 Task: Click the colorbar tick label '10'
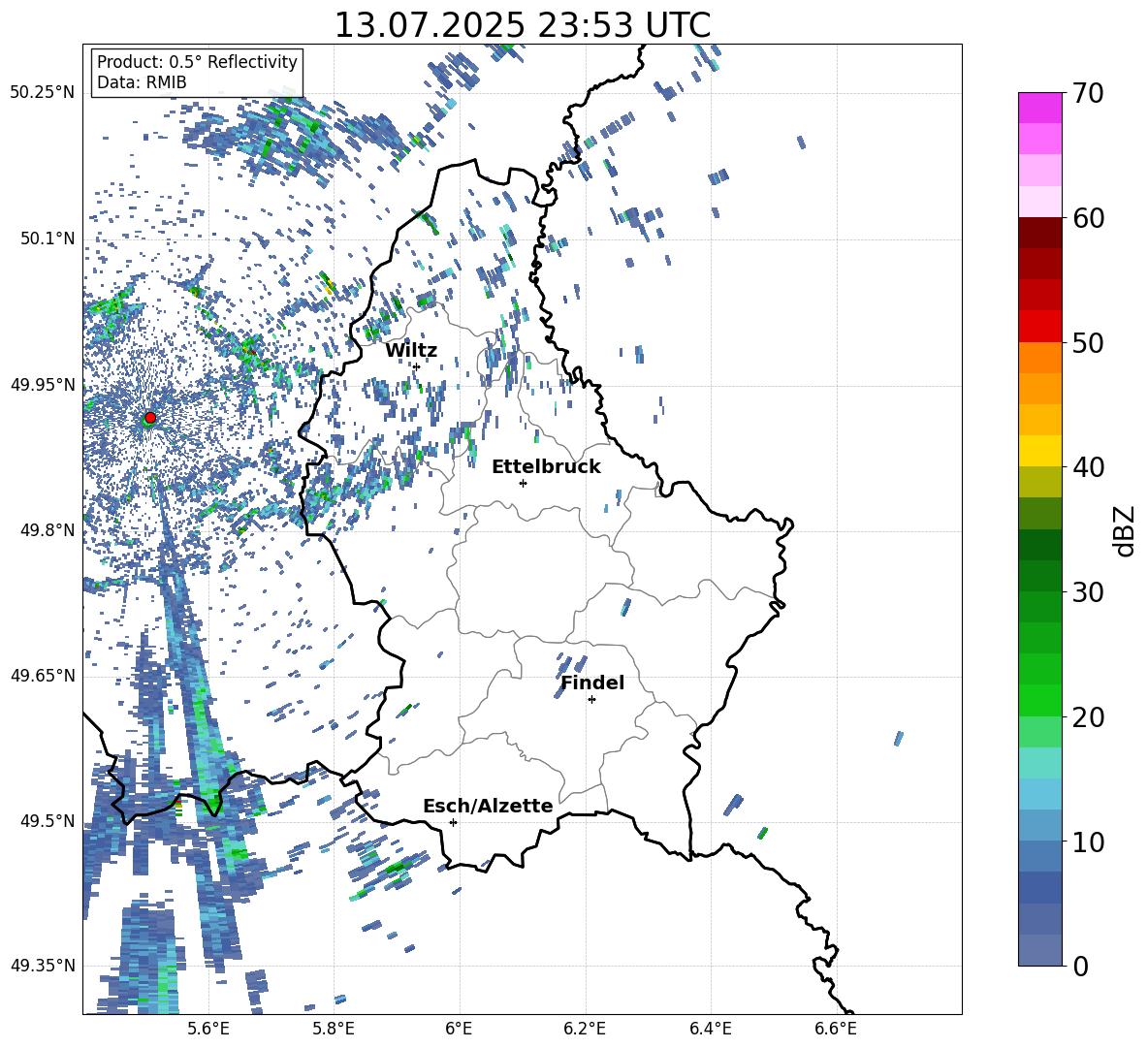[x=1088, y=842]
